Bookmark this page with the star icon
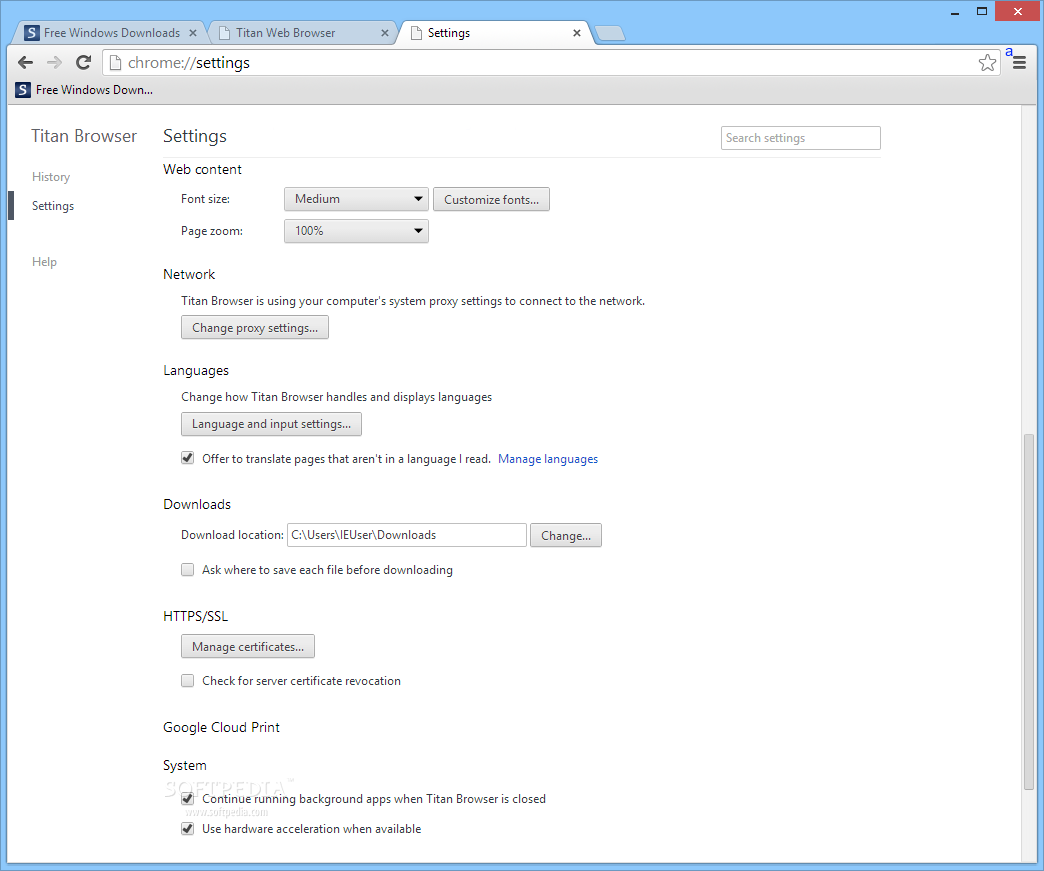Viewport: 1044px width, 871px height. pos(987,63)
